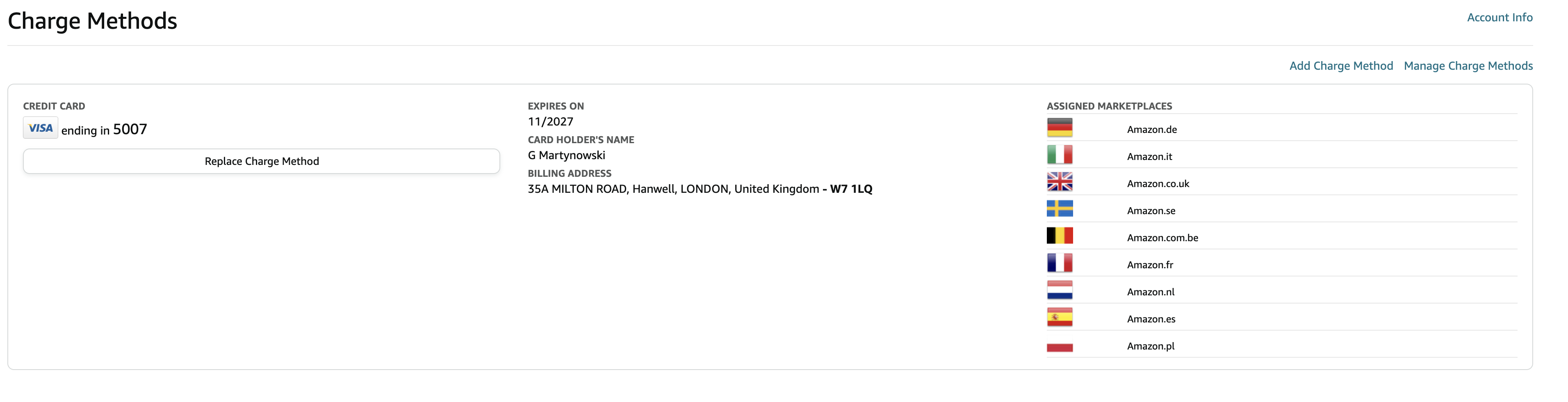This screenshot has width=1568, height=402.
Task: Click the United Kingdom flag icon
Action: click(x=1059, y=181)
